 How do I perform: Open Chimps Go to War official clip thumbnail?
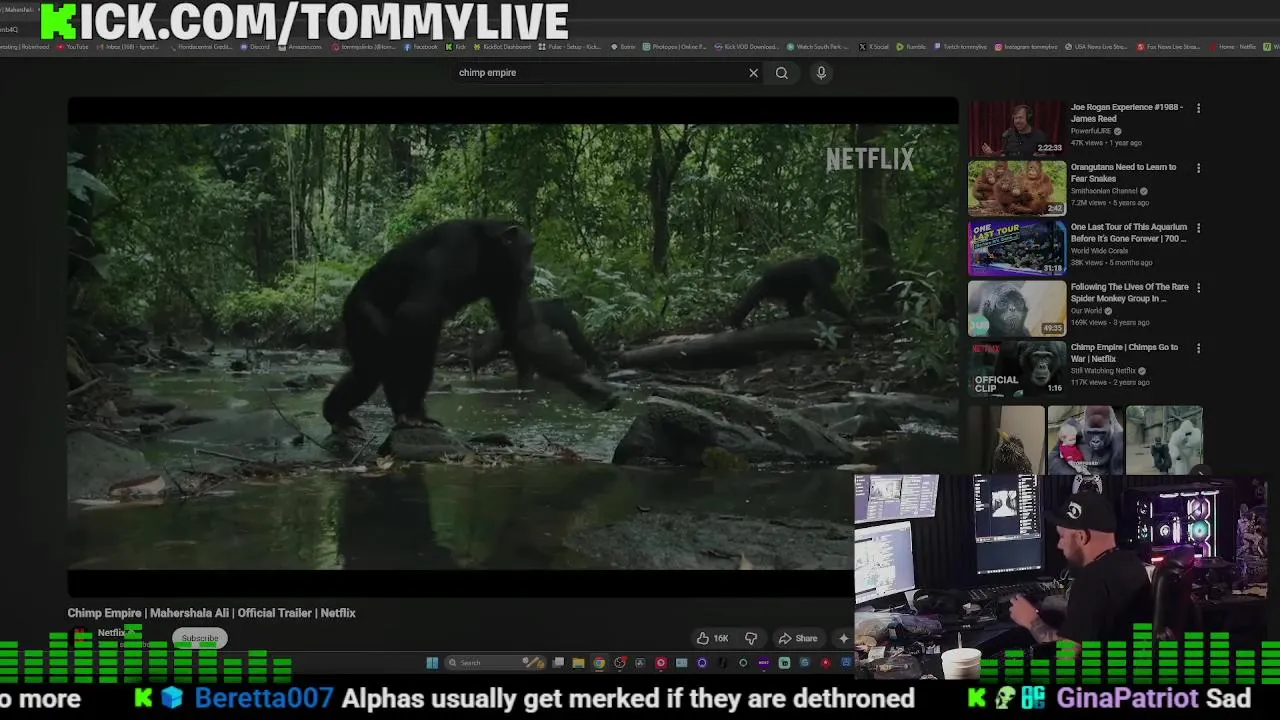point(1016,367)
